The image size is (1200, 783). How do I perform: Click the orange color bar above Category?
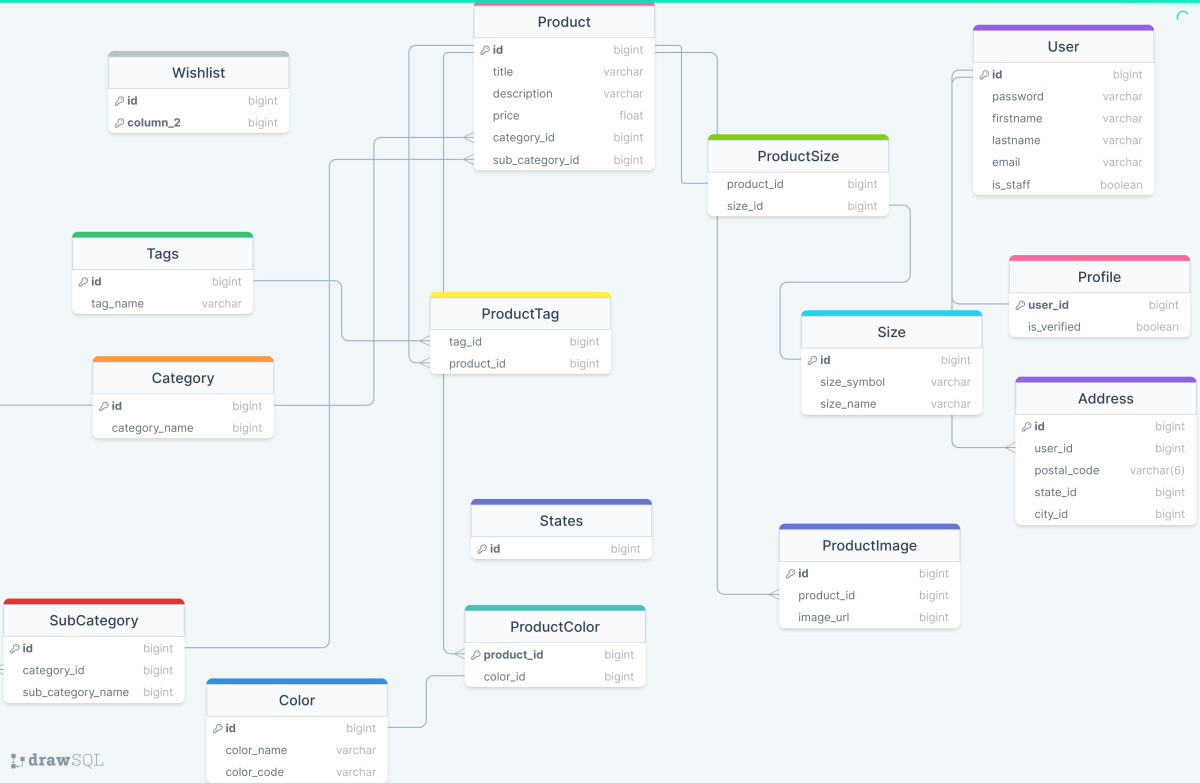pos(183,359)
